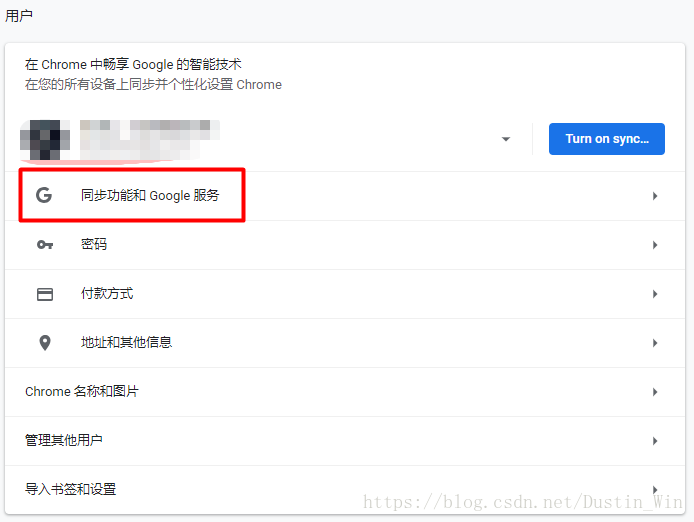
Task: Click the blurred account name text
Action: pos(150,139)
